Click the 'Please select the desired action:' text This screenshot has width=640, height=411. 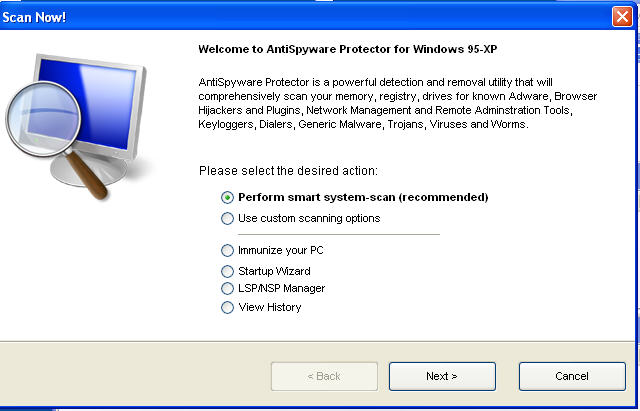(288, 171)
